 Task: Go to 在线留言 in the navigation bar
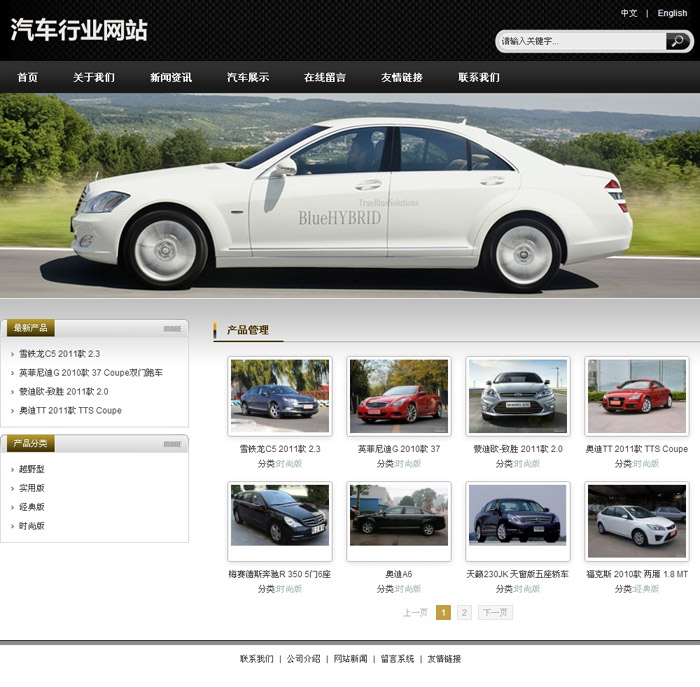325,77
